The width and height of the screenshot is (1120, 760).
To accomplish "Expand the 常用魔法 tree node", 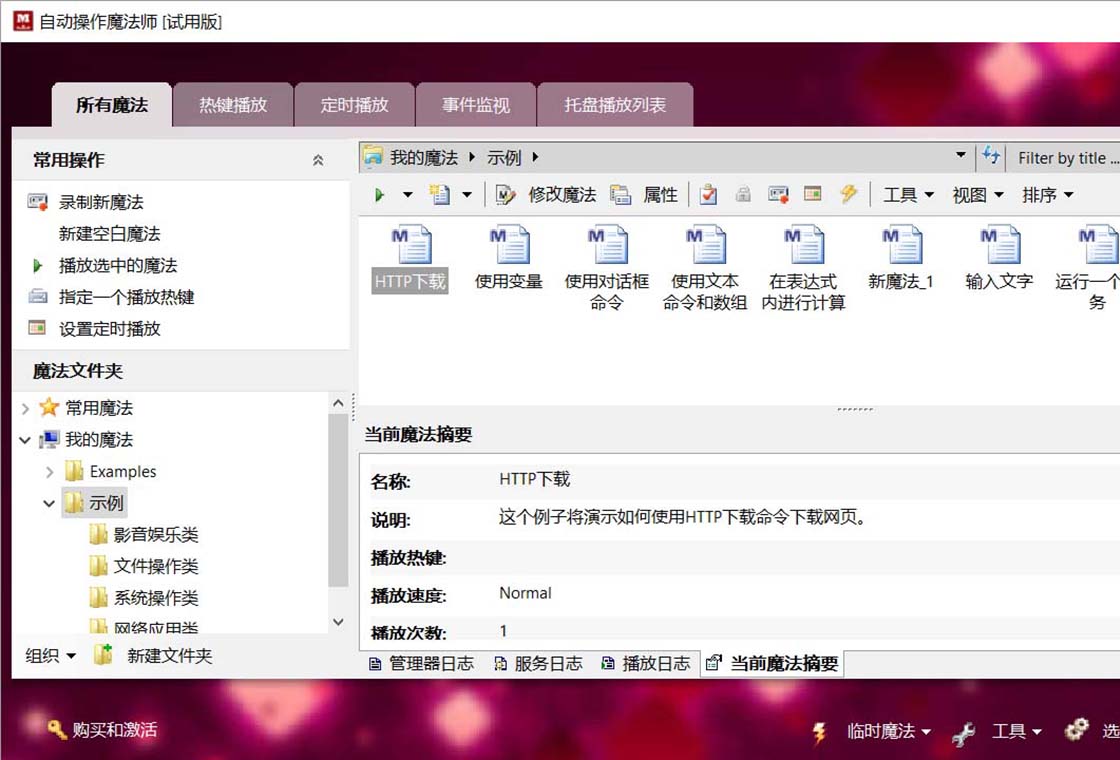I will coord(25,408).
